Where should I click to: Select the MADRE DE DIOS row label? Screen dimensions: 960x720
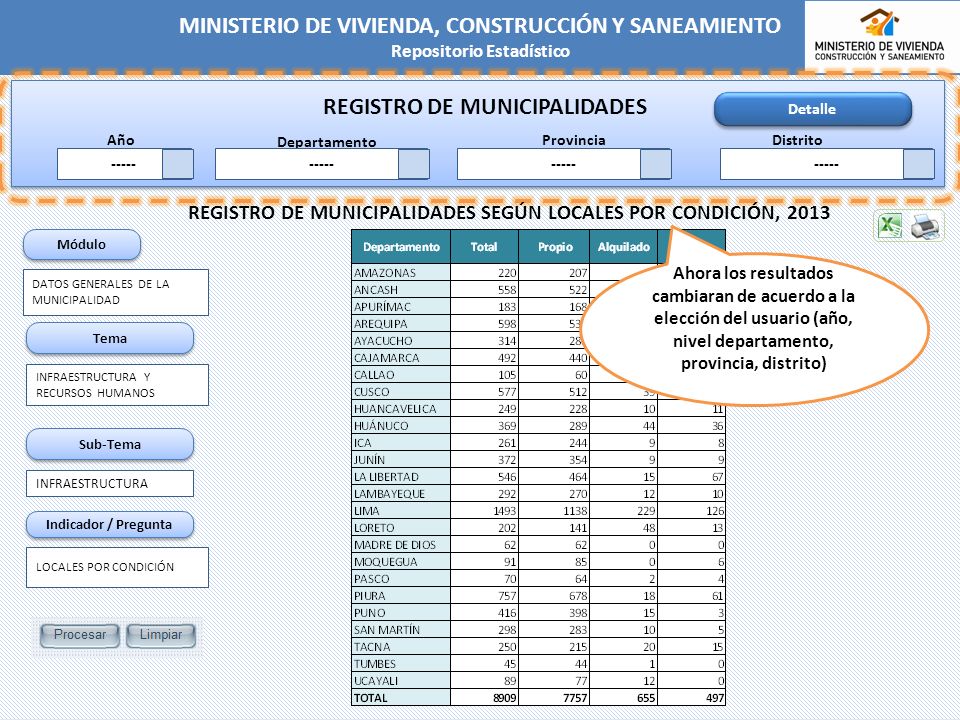[401, 545]
